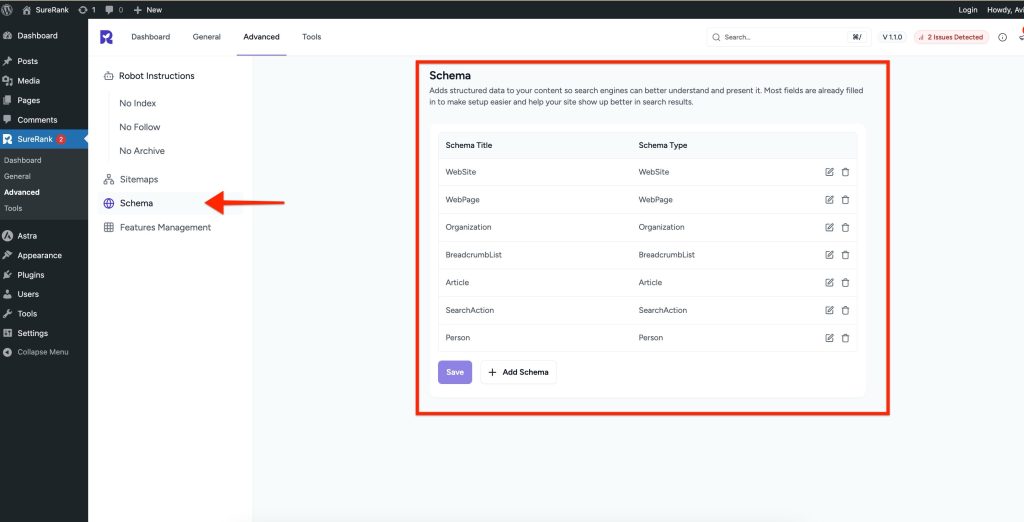
Task: Open the Tools tab in SureRank header
Action: click(x=312, y=37)
